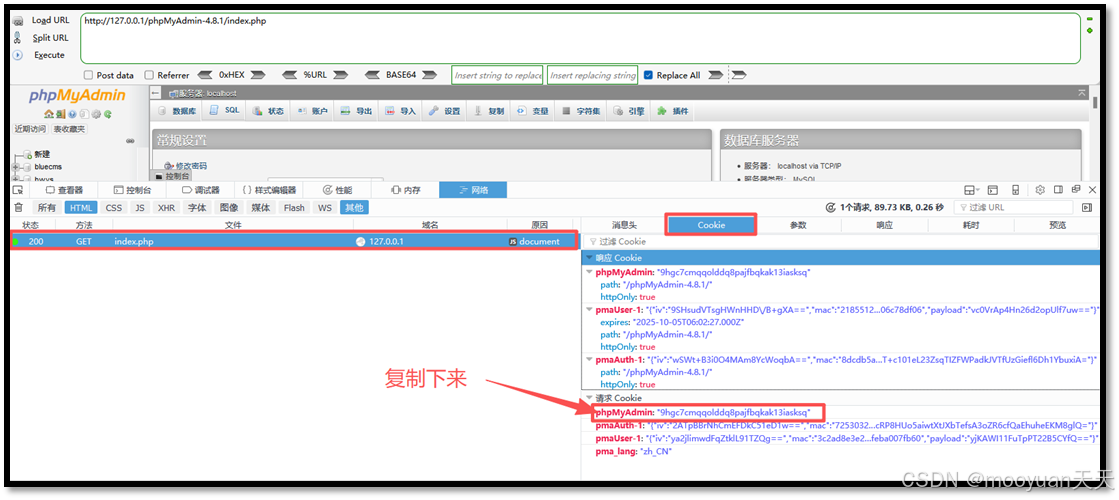Click the Load URL icon
Image resolution: width=1119 pixels, height=500 pixels.
coord(18,21)
